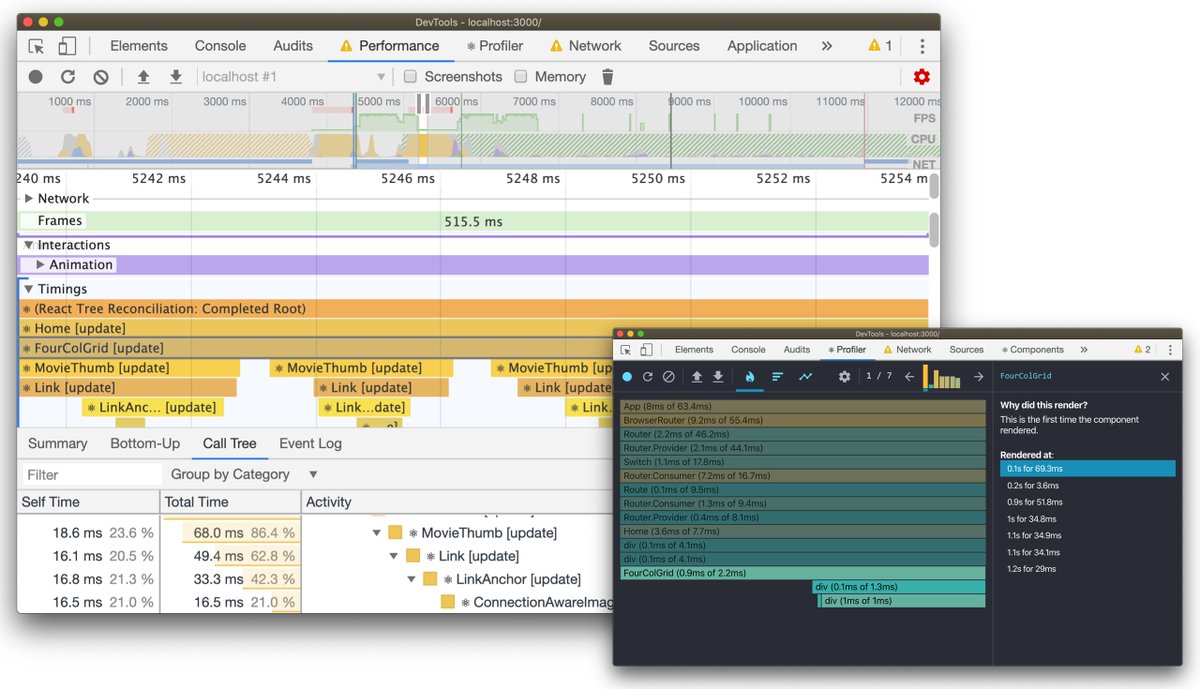The height and width of the screenshot is (689, 1200).
Task: Load a profile with the upload arrow
Action: coord(143,77)
